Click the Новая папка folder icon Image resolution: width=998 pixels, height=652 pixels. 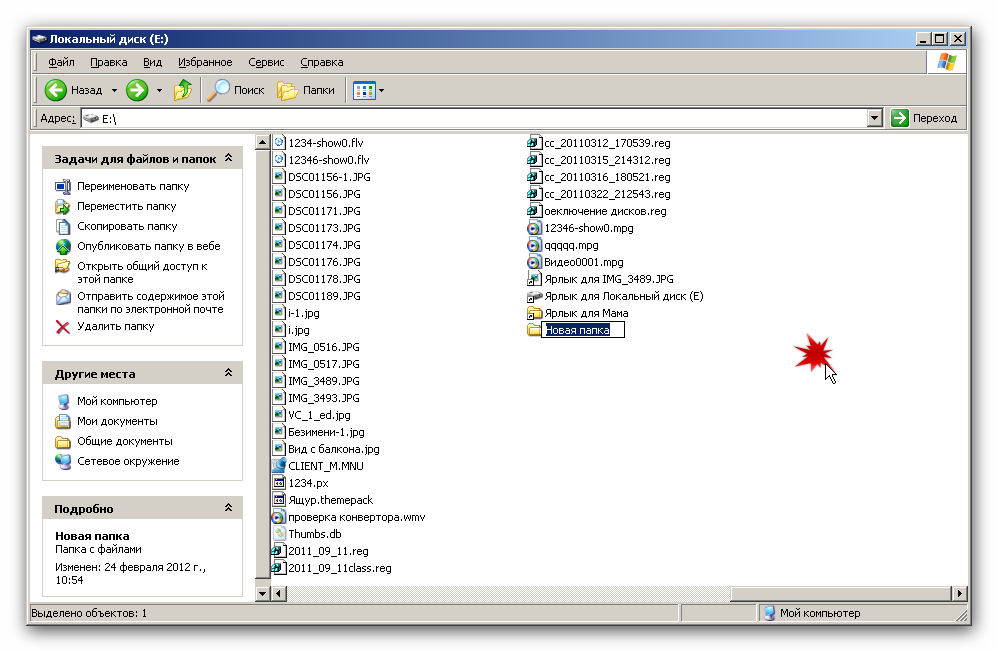(533, 330)
